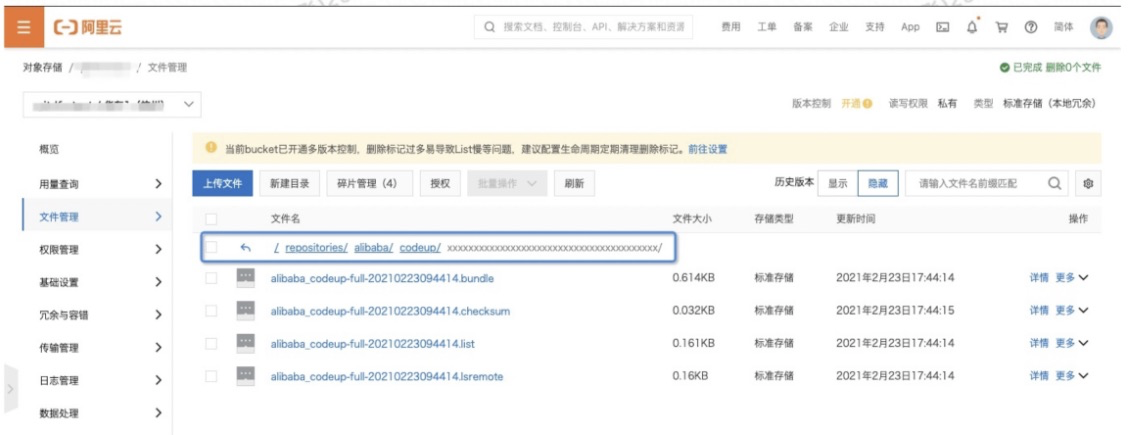Image resolution: width=1128 pixels, height=435 pixels.
Task: Click the 刷新 button
Action: pyautogui.click(x=574, y=183)
